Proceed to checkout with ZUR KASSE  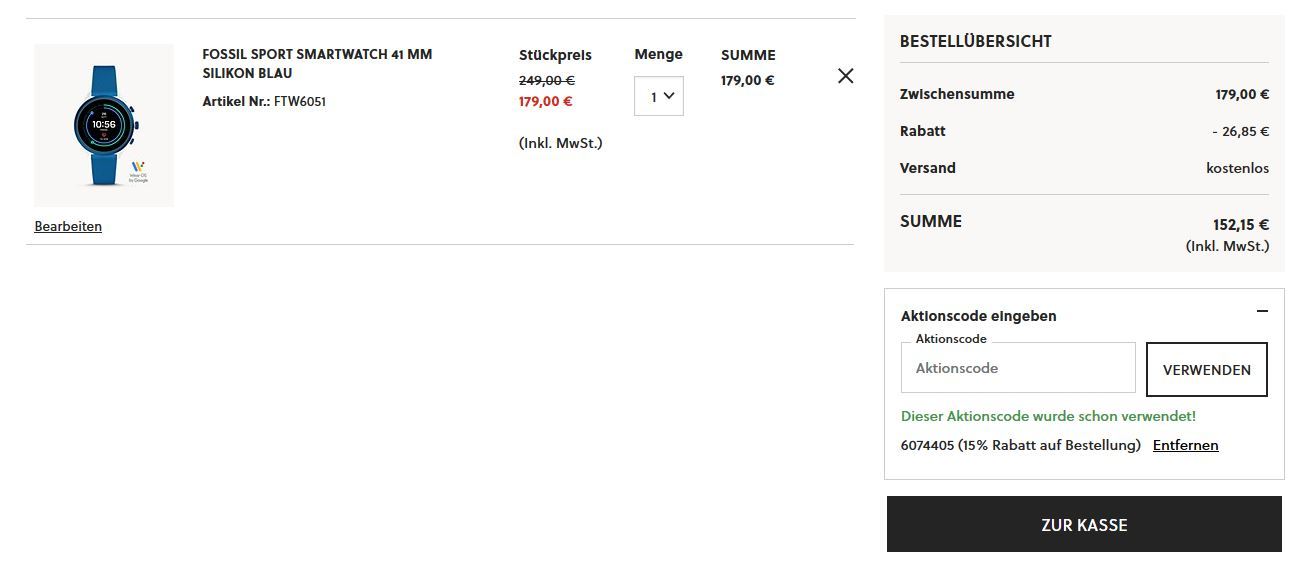pyautogui.click(x=1084, y=524)
